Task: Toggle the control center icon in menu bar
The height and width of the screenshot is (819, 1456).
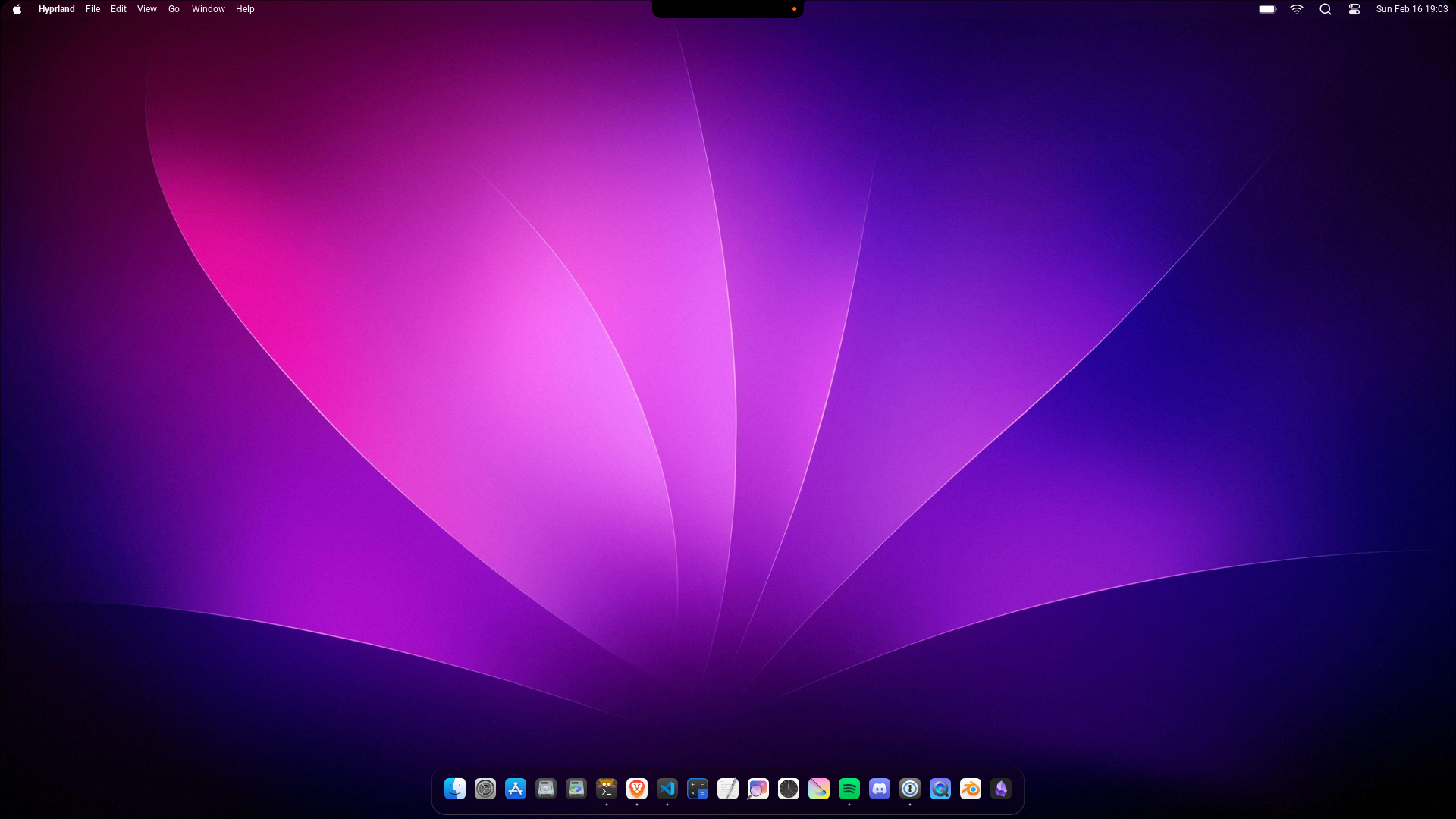Action: click(1354, 9)
